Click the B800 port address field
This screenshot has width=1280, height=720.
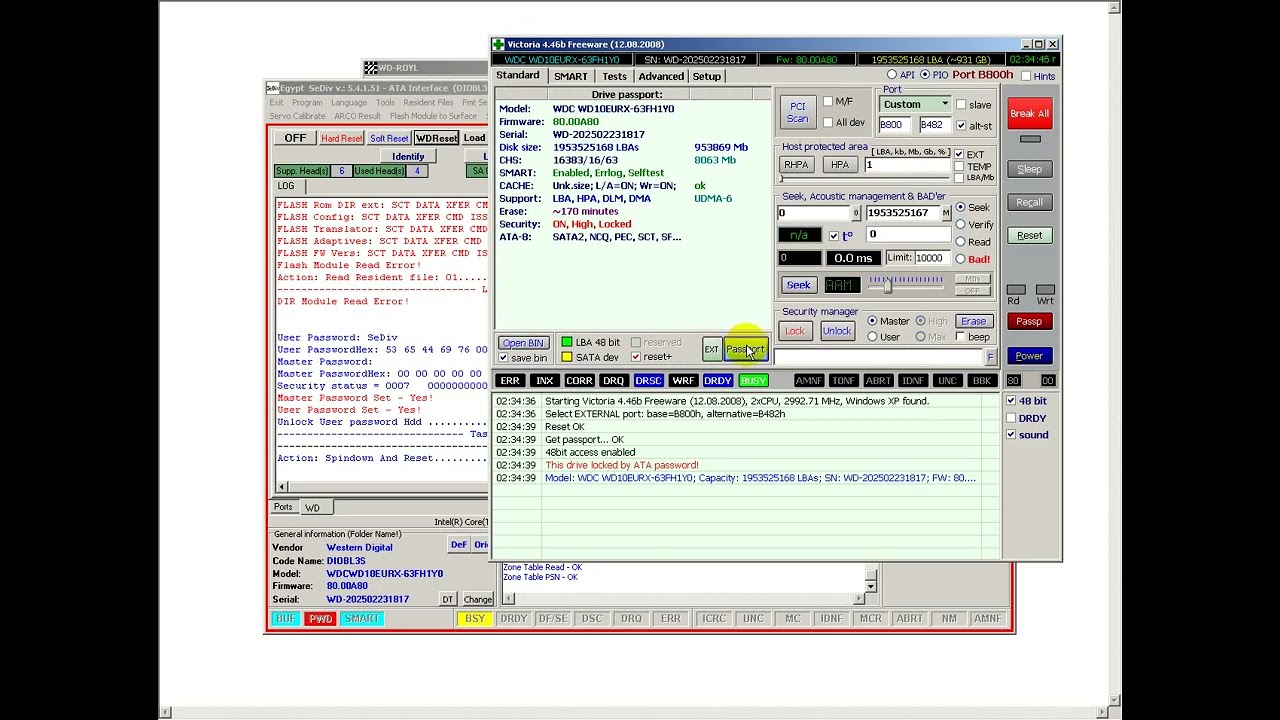pos(896,126)
